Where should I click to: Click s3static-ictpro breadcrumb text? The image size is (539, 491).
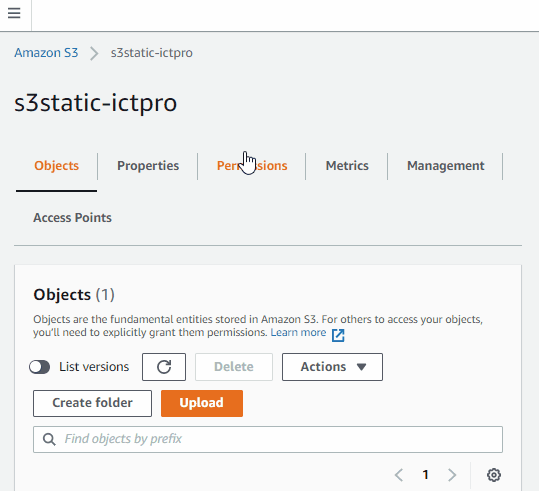pos(152,53)
